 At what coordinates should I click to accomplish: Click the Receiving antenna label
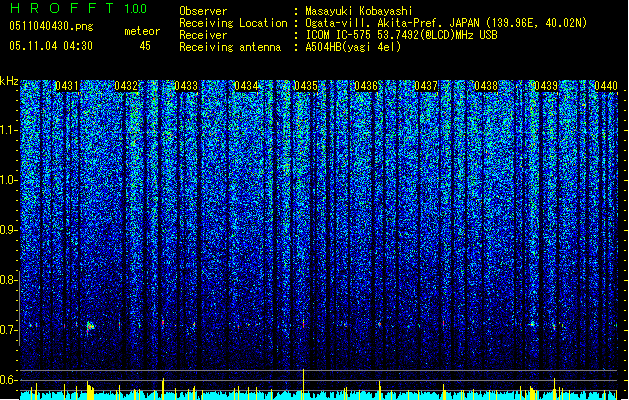230,47
